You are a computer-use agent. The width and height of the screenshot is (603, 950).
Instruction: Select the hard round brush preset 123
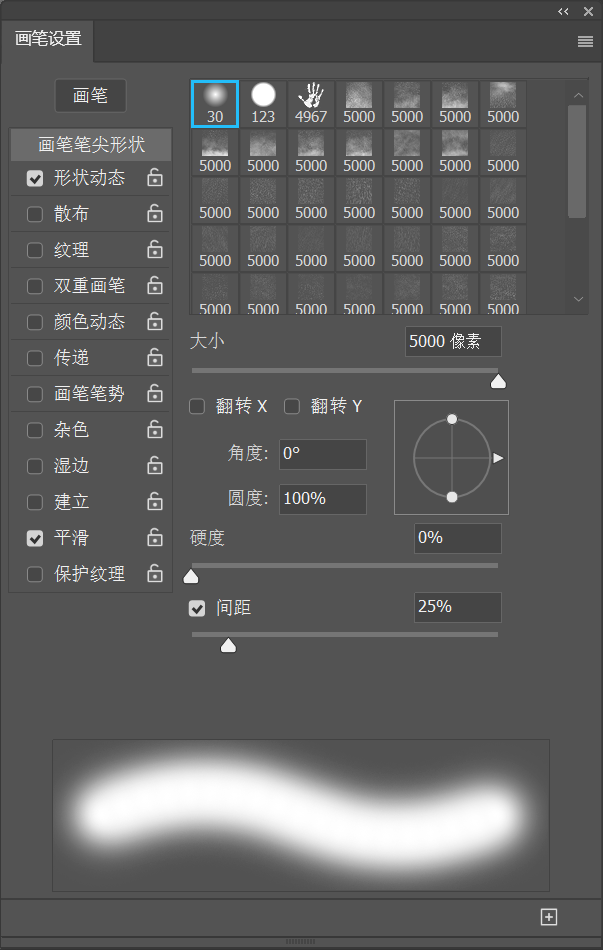tap(263, 103)
